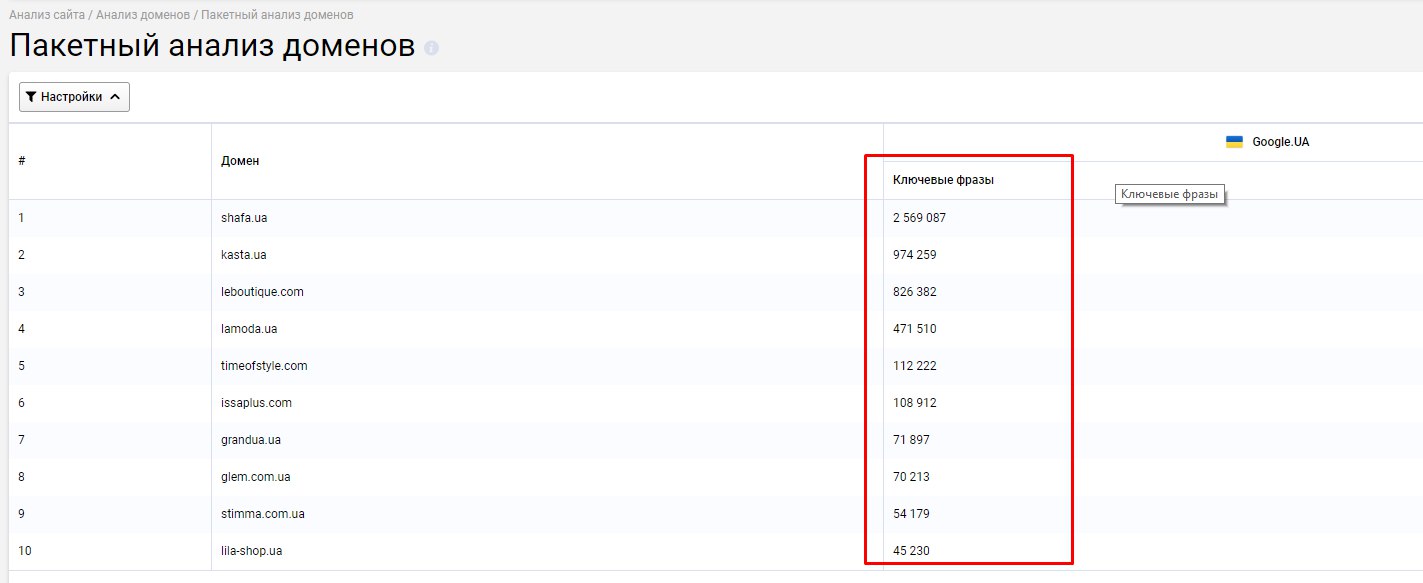Select domain issaplus.com
The width and height of the screenshot is (1423, 583).
click(x=256, y=403)
